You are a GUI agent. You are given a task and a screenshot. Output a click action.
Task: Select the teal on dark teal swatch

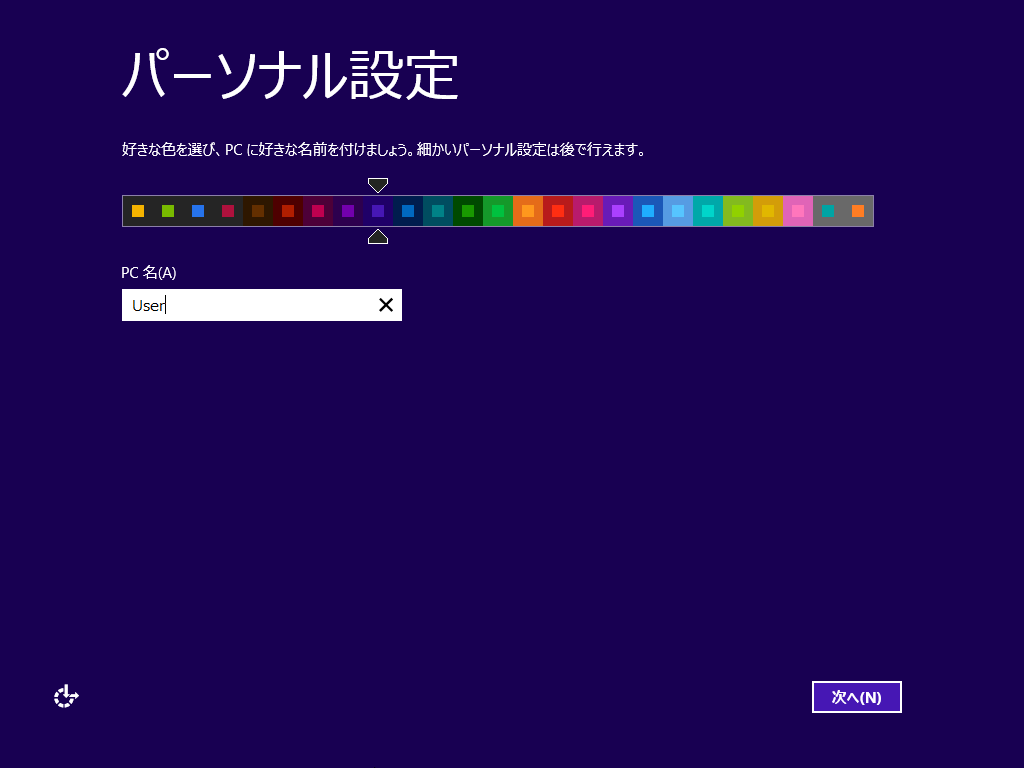tap(438, 211)
